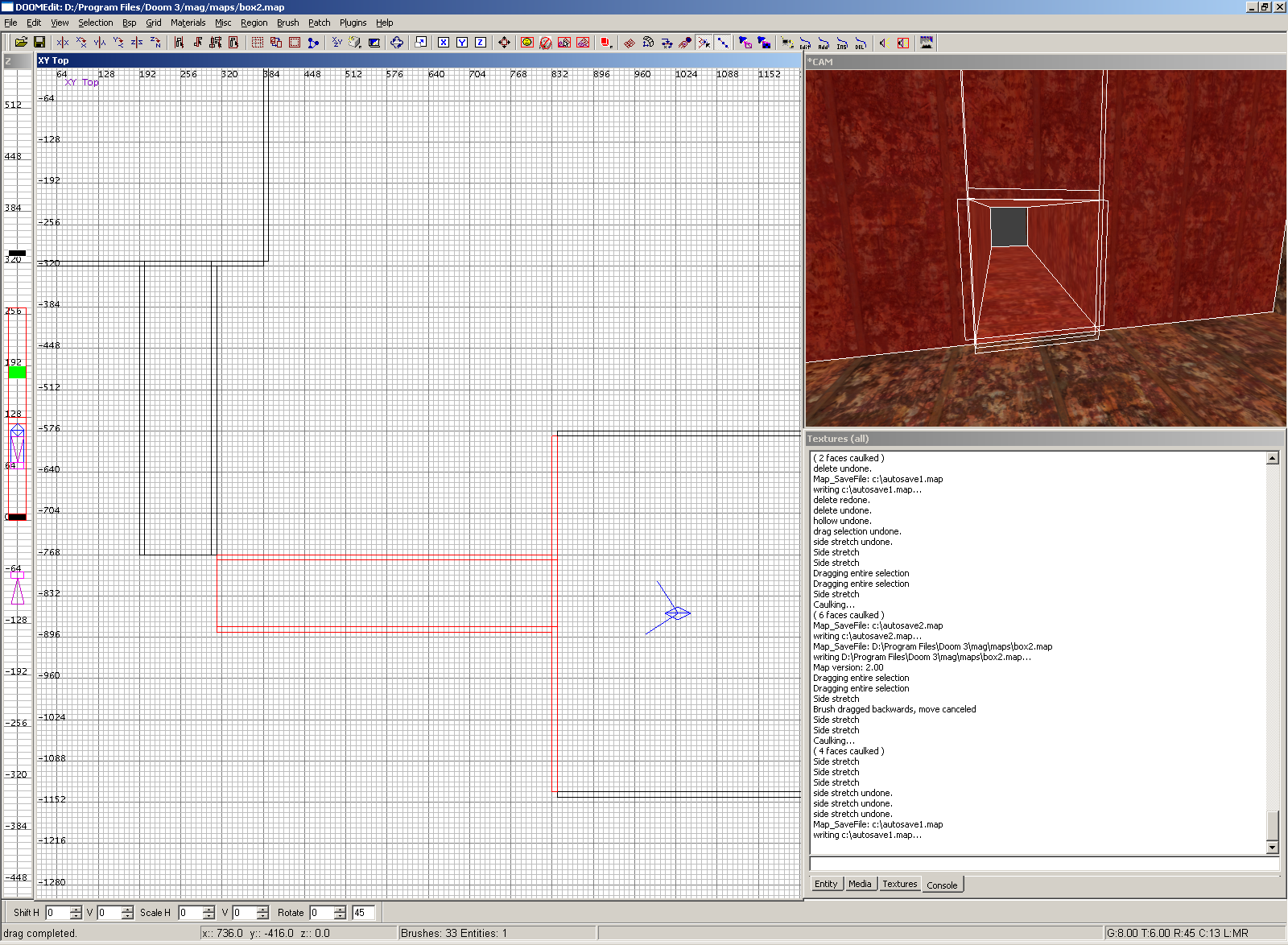Click the "drag completed." status message
The image size is (1288, 945).
tap(40, 934)
